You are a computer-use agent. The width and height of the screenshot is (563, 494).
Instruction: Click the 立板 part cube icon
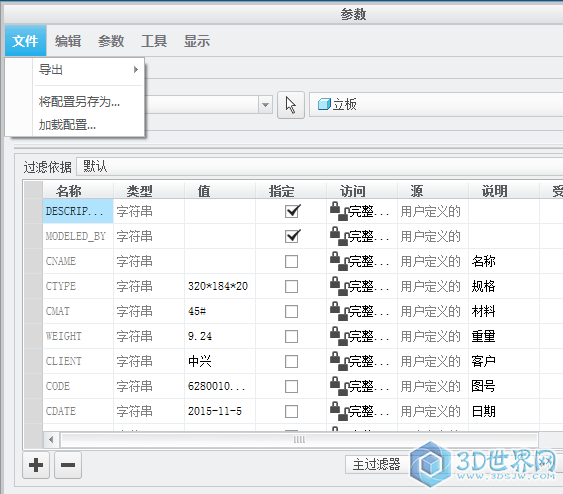coord(324,104)
